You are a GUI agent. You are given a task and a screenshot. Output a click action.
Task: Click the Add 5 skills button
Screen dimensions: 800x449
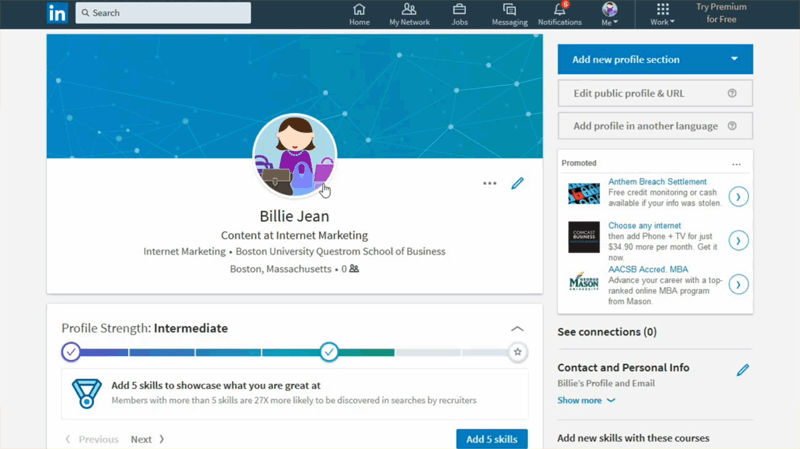(x=491, y=439)
